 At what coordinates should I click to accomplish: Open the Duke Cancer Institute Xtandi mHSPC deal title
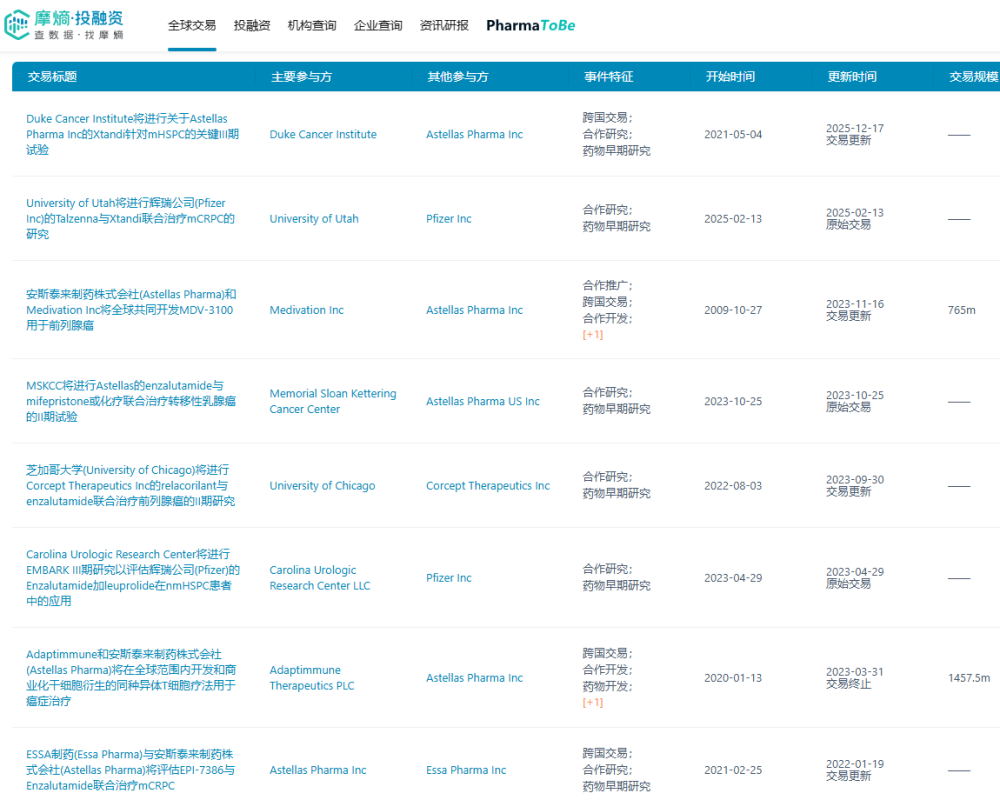133,134
